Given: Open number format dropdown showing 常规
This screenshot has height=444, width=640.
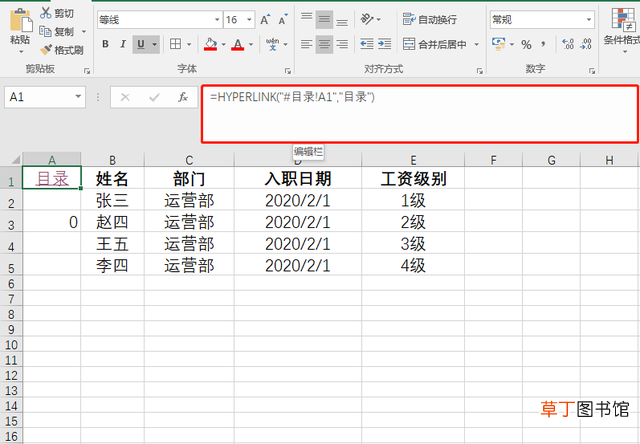Looking at the screenshot, I should click(x=542, y=19).
